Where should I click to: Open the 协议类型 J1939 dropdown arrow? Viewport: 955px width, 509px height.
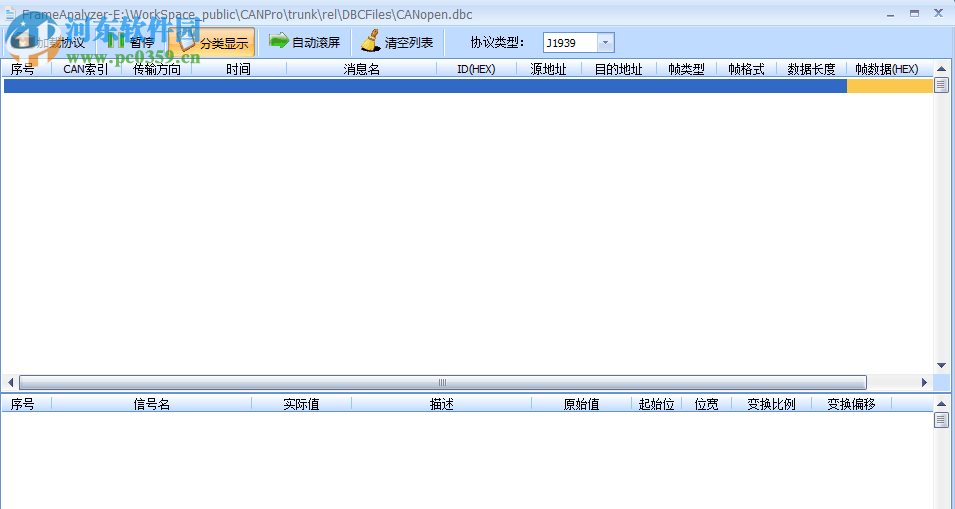click(605, 43)
